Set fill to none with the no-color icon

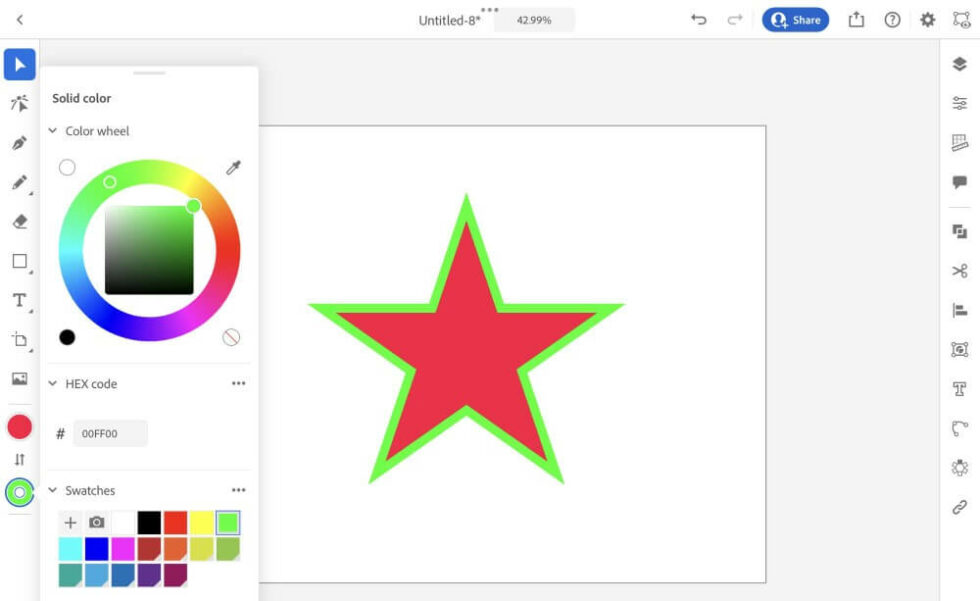click(x=232, y=337)
